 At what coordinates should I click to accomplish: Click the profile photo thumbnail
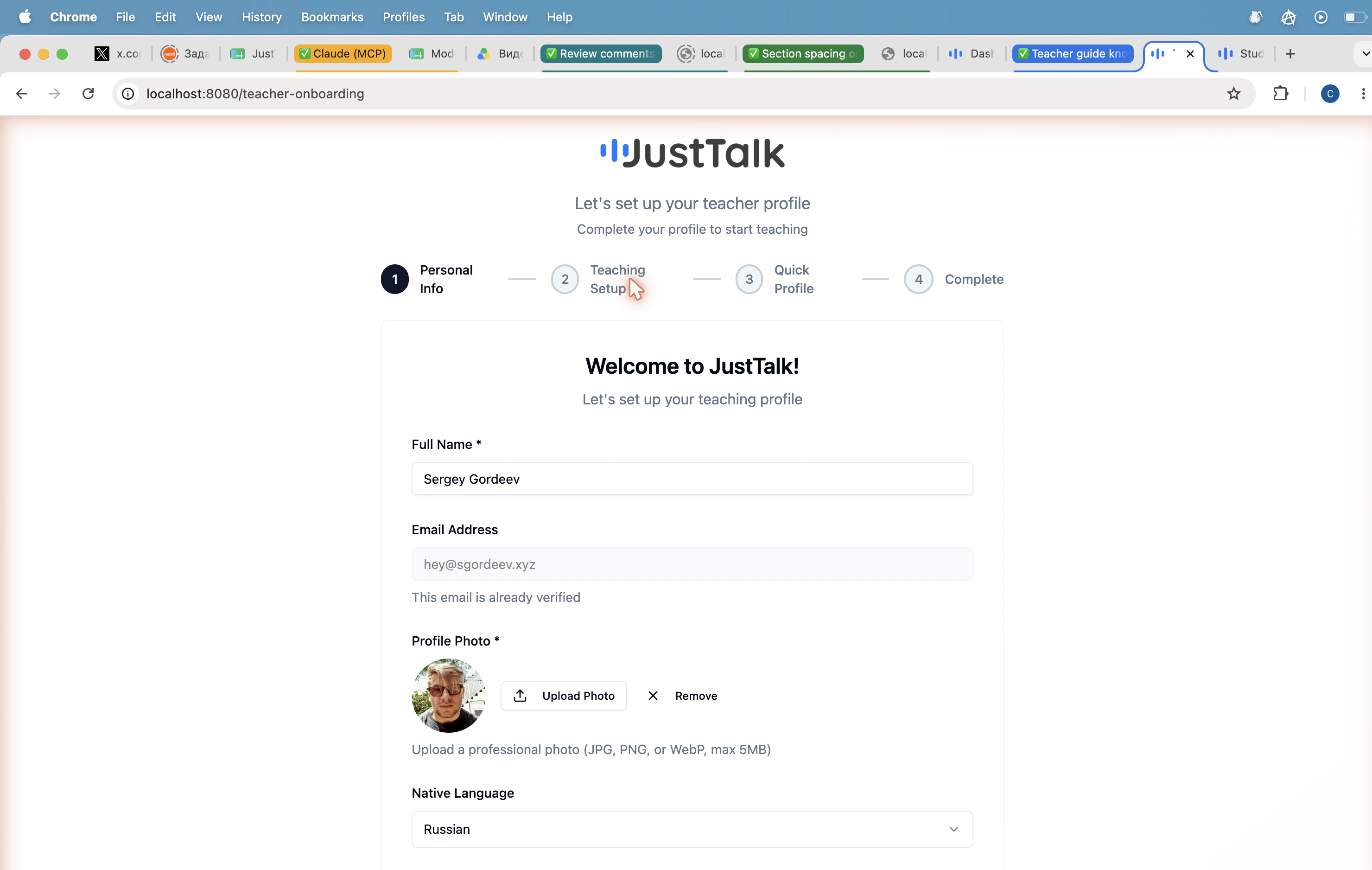click(448, 696)
